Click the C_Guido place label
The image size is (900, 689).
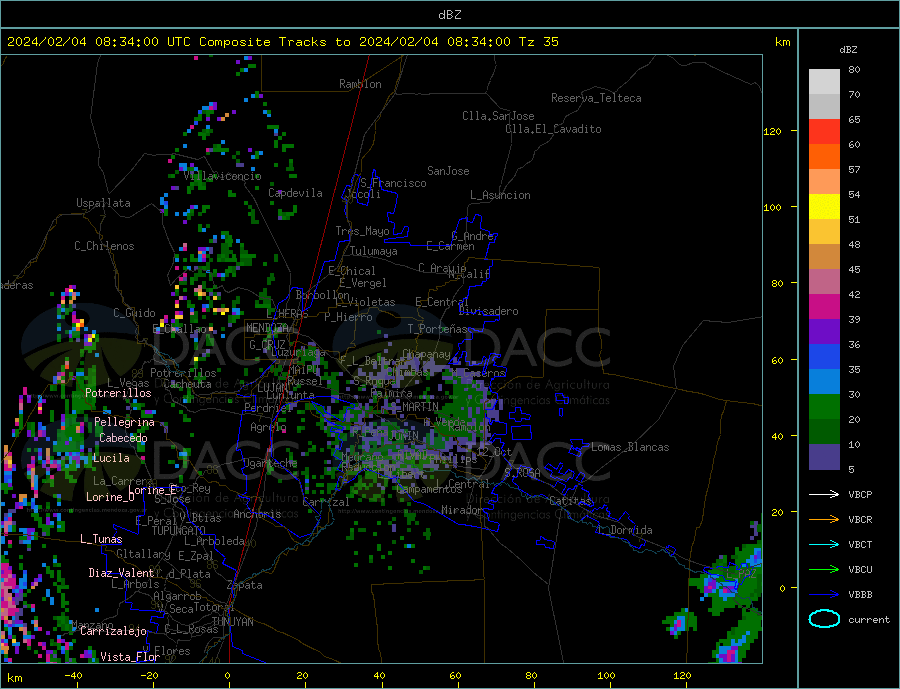click(x=134, y=313)
